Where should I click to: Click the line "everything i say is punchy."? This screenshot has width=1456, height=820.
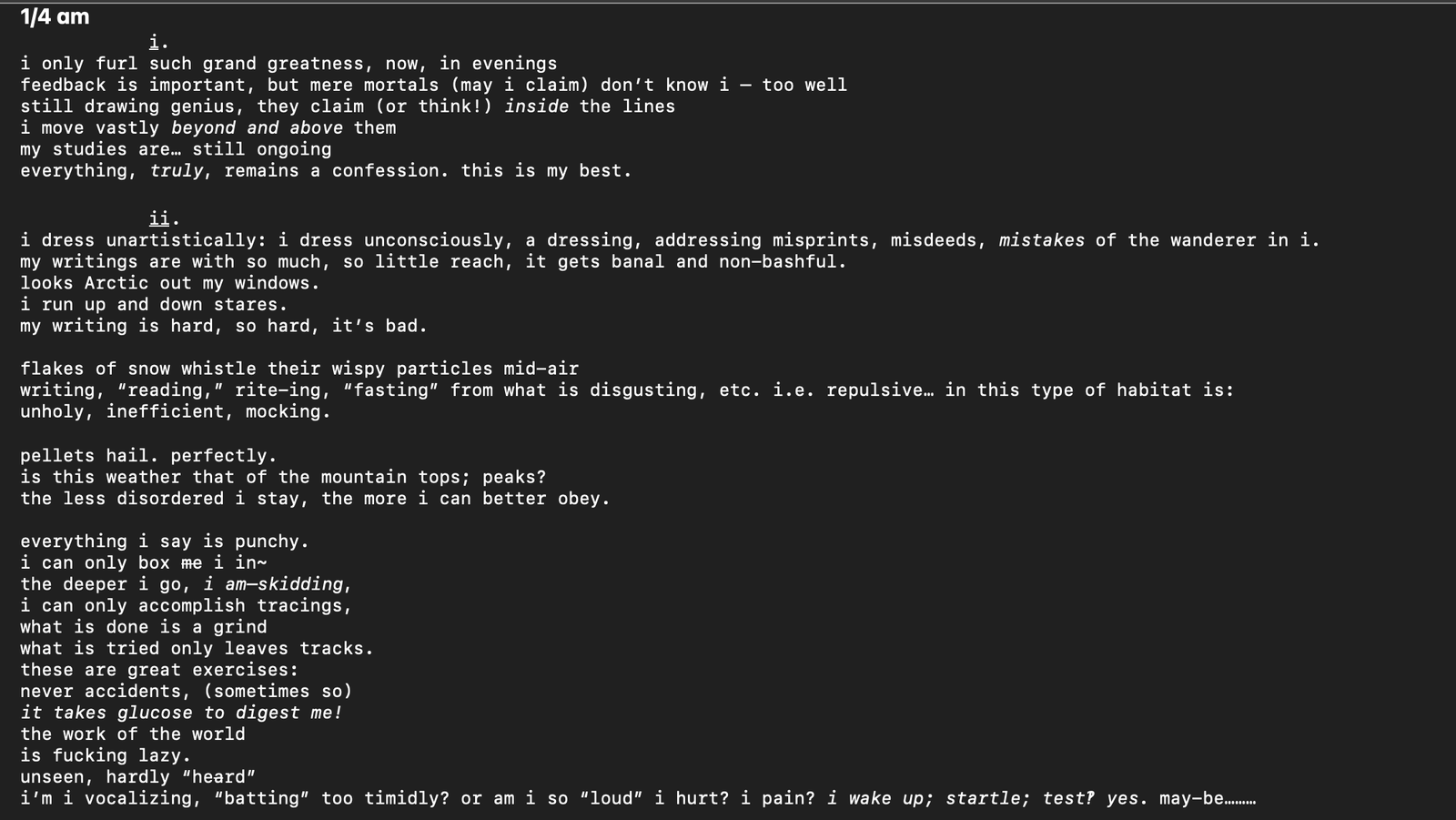(164, 542)
